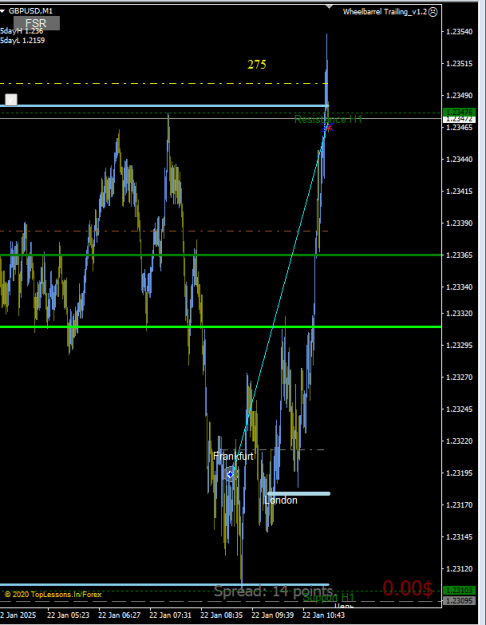The image size is (486, 625).
Task: Click the green 1.23476 price tag
Action: click(x=459, y=112)
